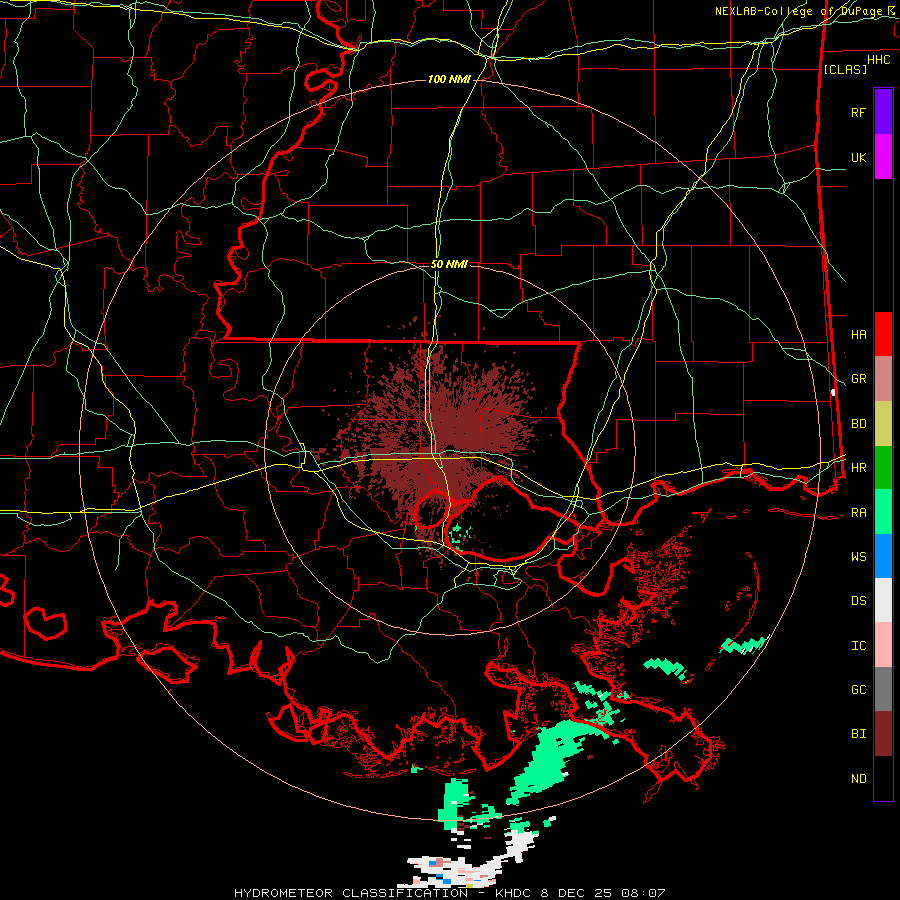
Task: Click the BI legend label
Action: pos(858,734)
